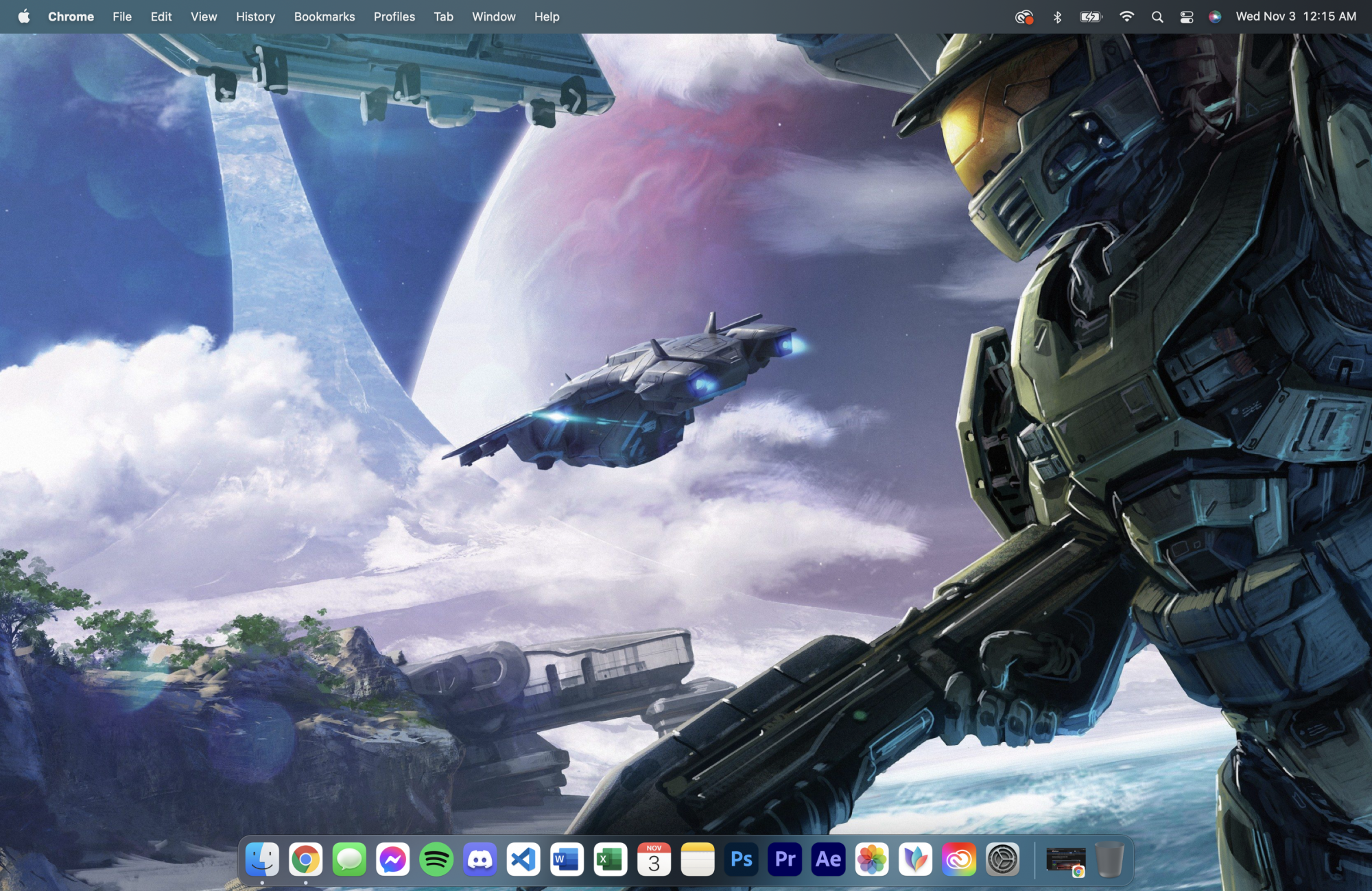Open the Apple menu

tap(24, 16)
